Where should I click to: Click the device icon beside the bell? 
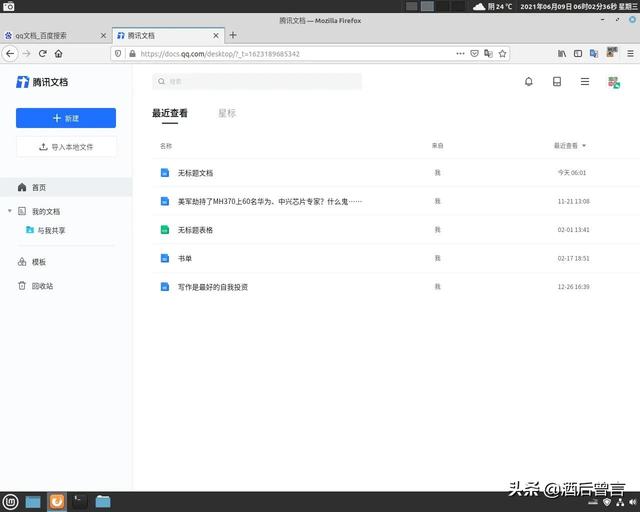[557, 82]
